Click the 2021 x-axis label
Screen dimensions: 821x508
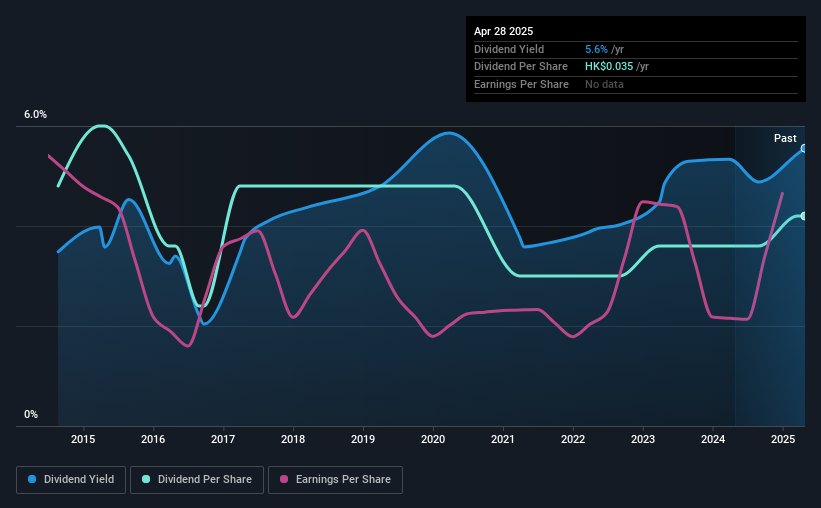(503, 439)
